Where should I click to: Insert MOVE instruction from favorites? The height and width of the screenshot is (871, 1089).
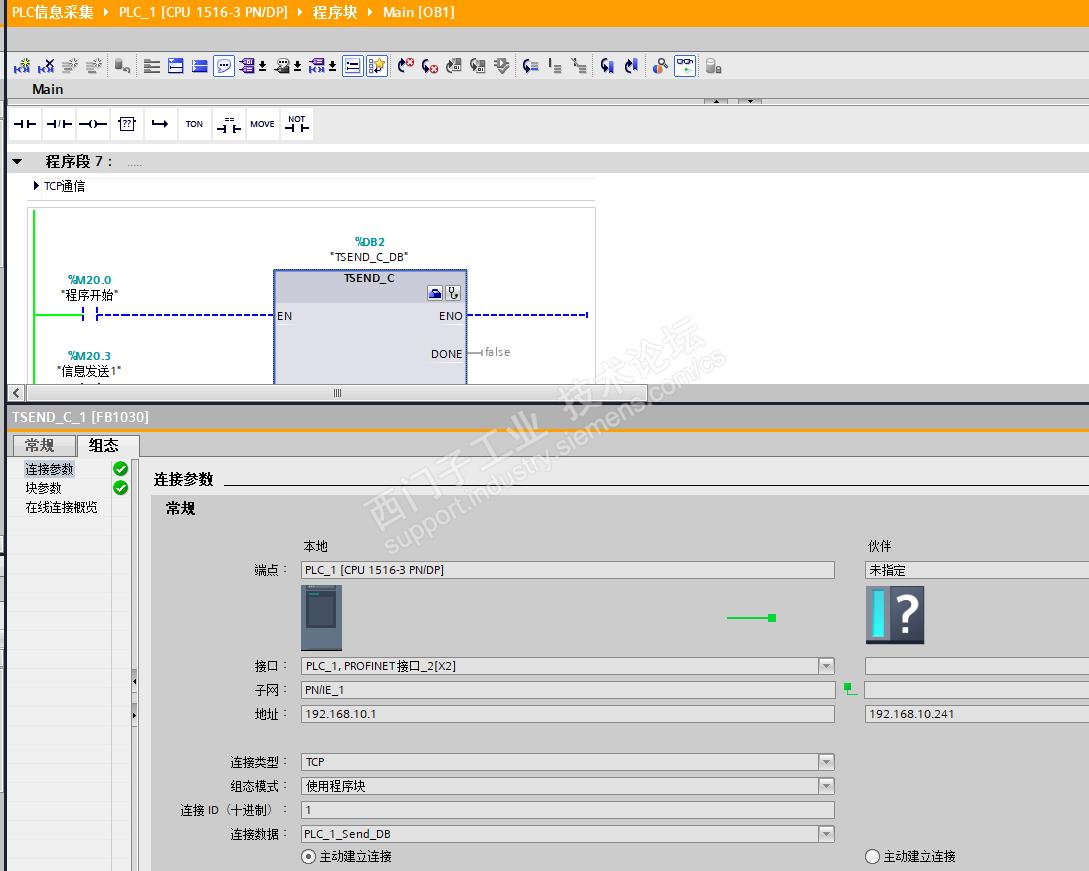[263, 124]
